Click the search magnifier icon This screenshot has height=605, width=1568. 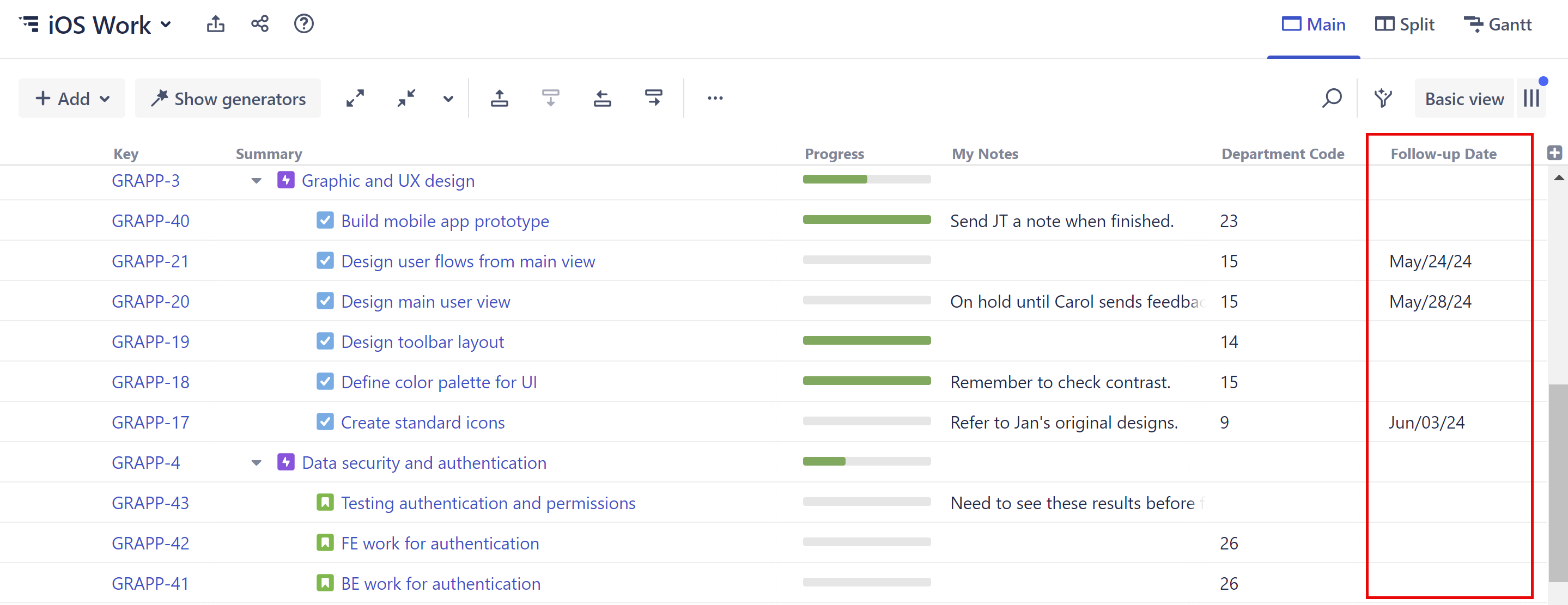tap(1331, 98)
